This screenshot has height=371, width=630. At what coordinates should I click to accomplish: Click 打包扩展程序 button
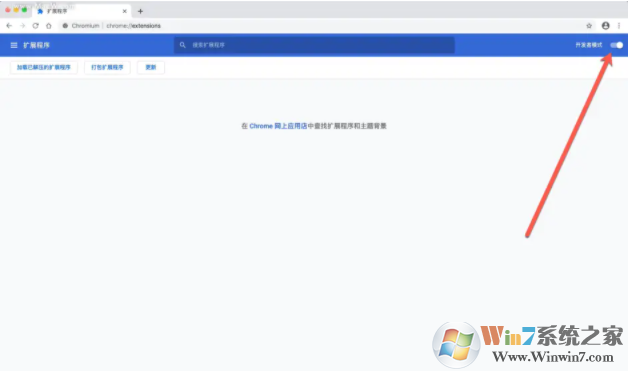click(107, 67)
